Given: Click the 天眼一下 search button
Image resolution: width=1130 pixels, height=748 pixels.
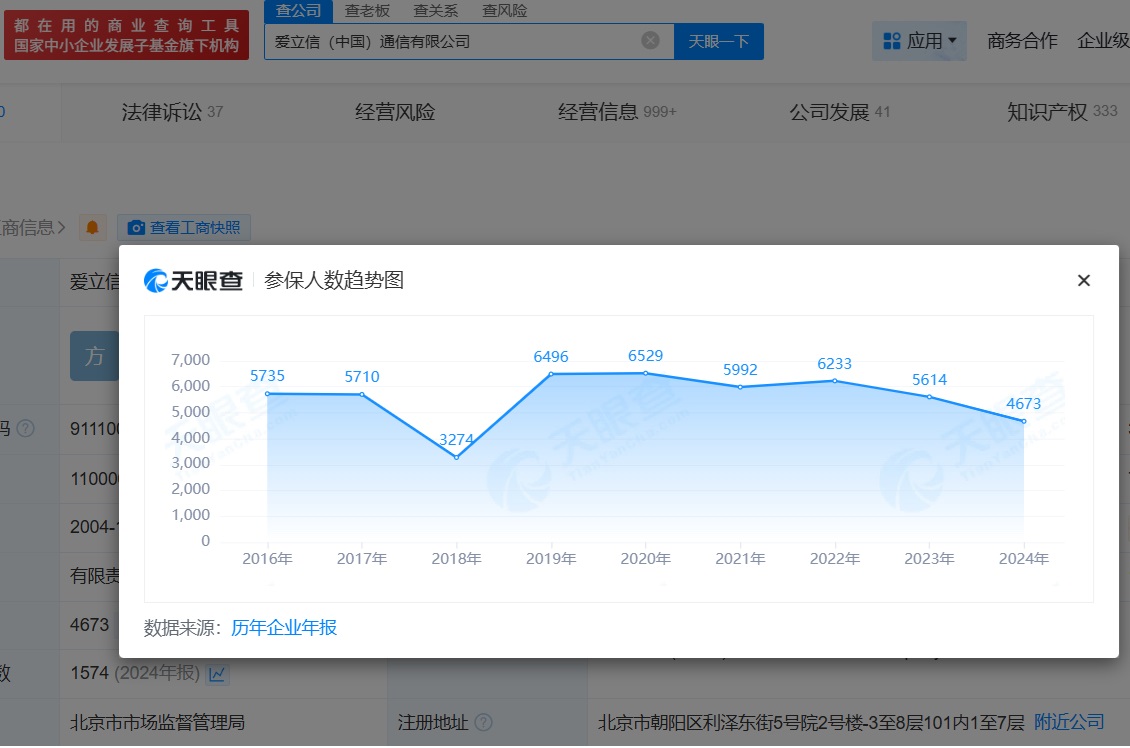Looking at the screenshot, I should click(719, 41).
